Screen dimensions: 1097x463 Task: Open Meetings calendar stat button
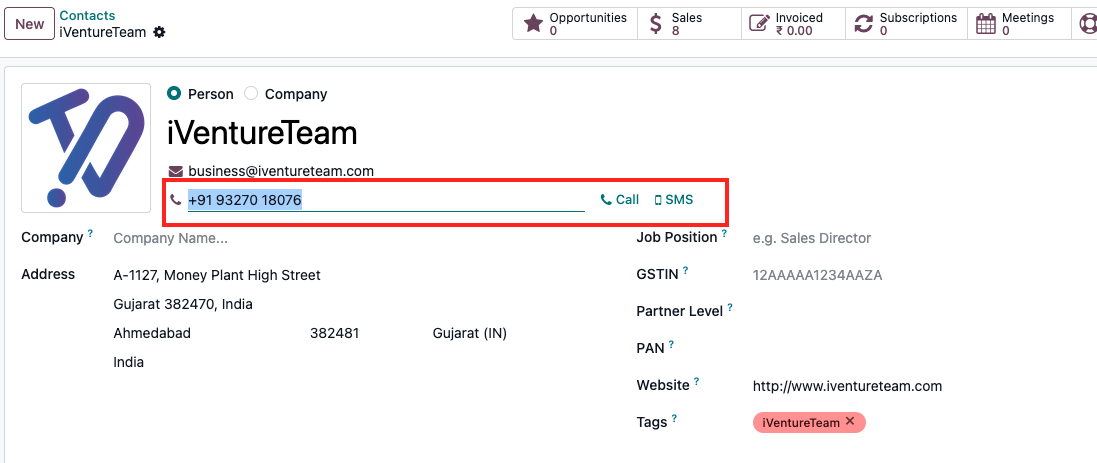1019,24
